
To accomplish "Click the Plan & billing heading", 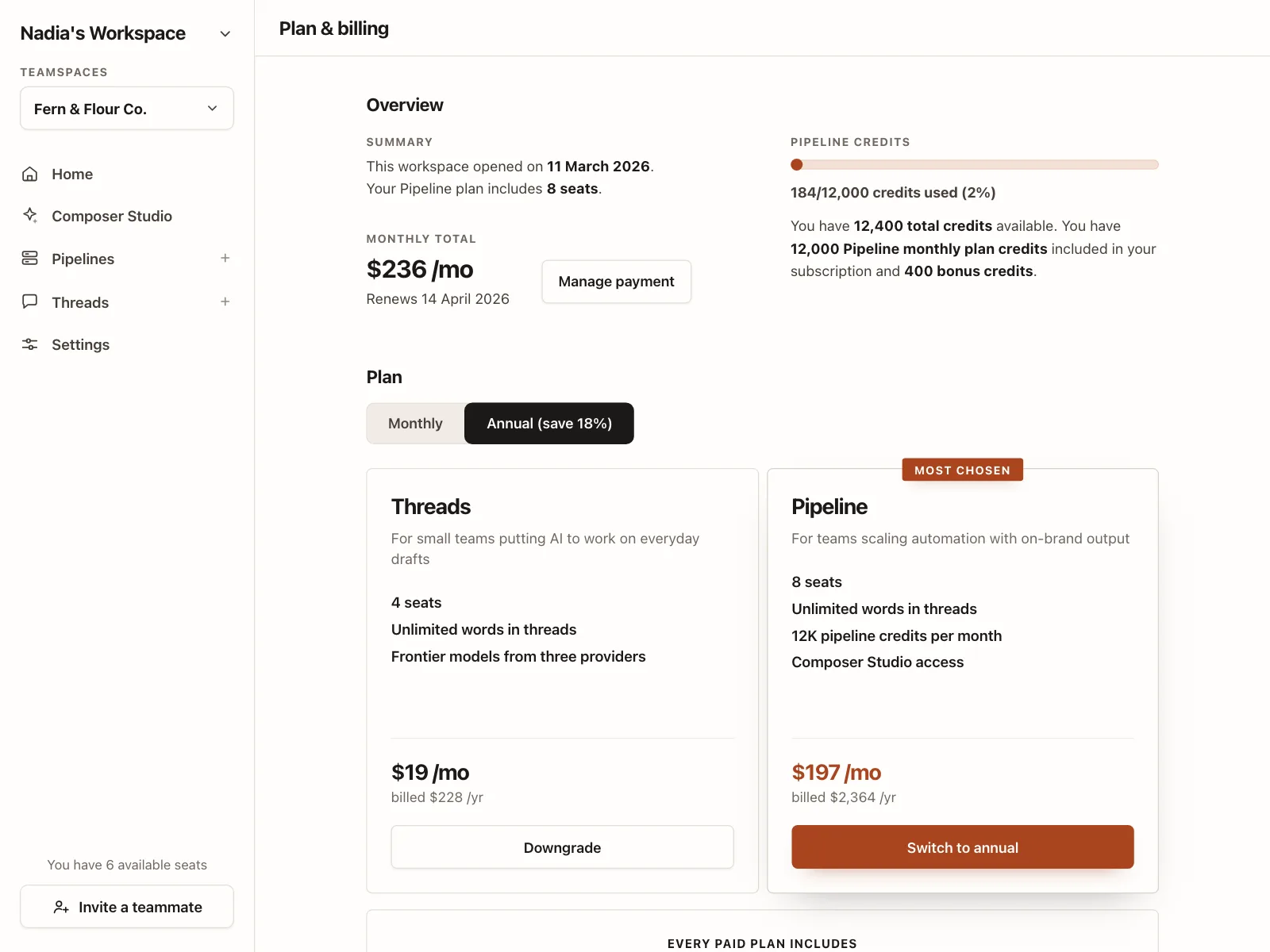I will click(x=334, y=29).
